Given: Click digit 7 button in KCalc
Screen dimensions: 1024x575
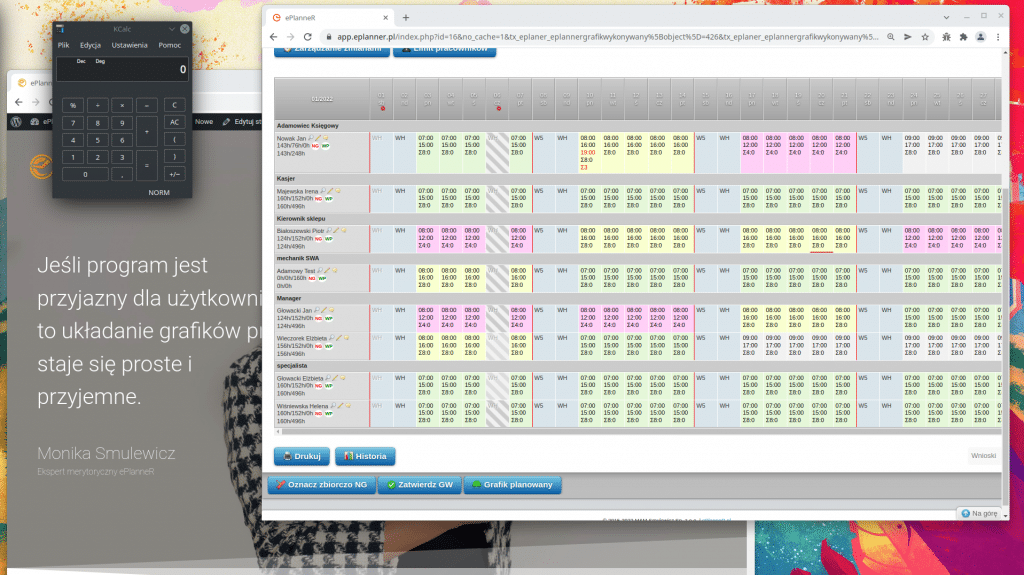Looking at the screenshot, I should tap(73, 122).
